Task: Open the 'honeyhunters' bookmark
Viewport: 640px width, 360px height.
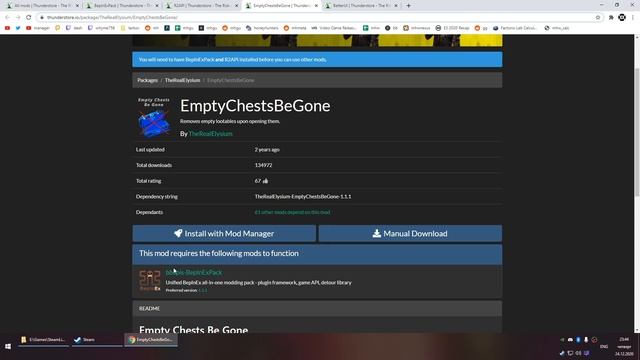Action: [x=262, y=28]
